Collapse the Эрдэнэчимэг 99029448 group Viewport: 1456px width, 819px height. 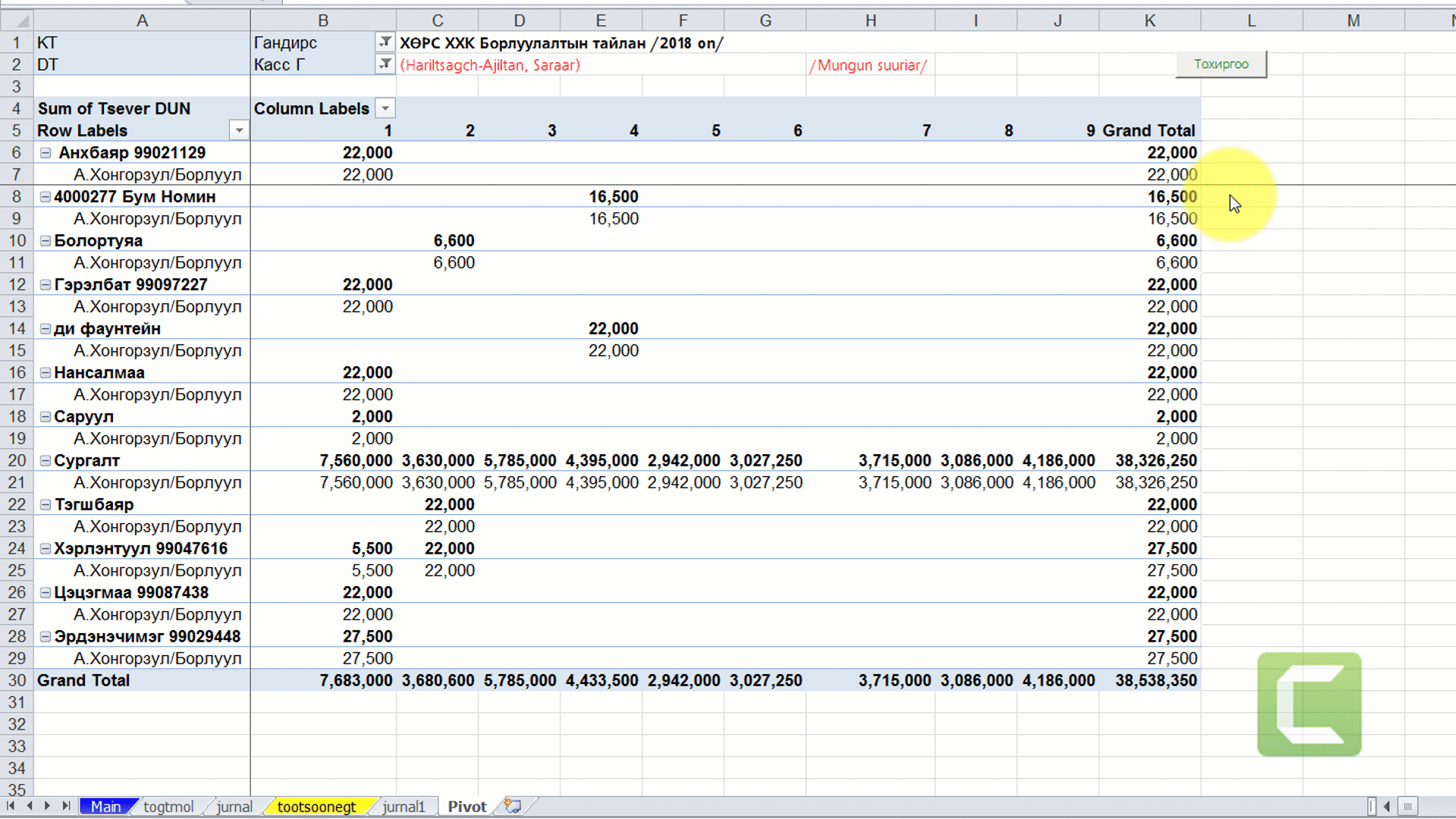[x=45, y=637]
